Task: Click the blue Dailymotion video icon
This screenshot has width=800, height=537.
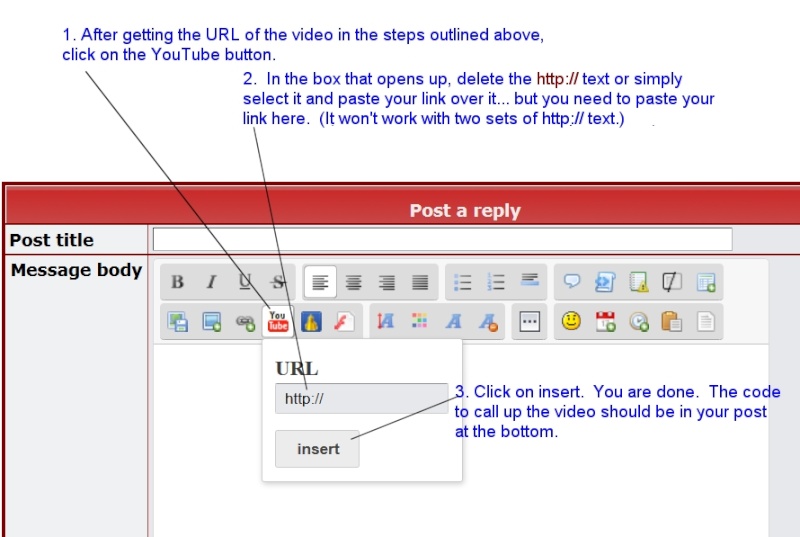Action: pyautogui.click(x=311, y=322)
